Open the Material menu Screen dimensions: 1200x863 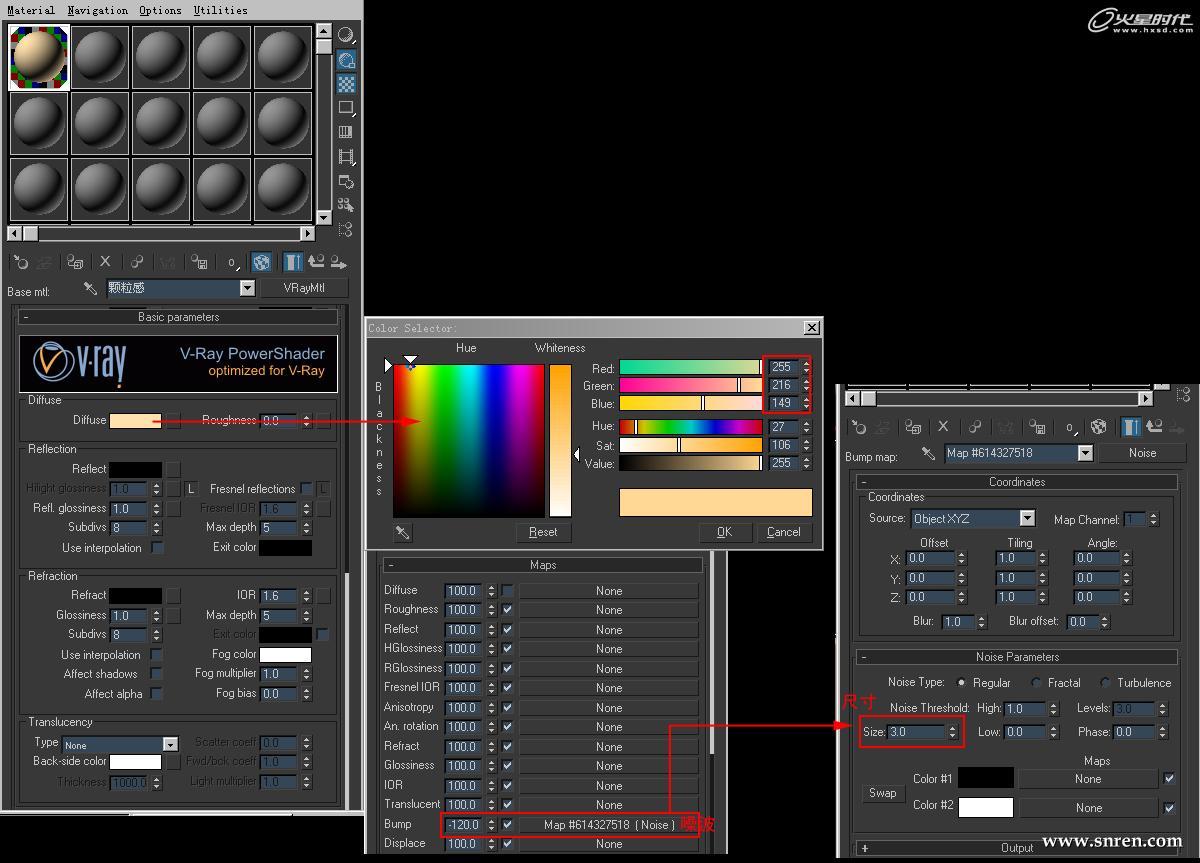[31, 10]
